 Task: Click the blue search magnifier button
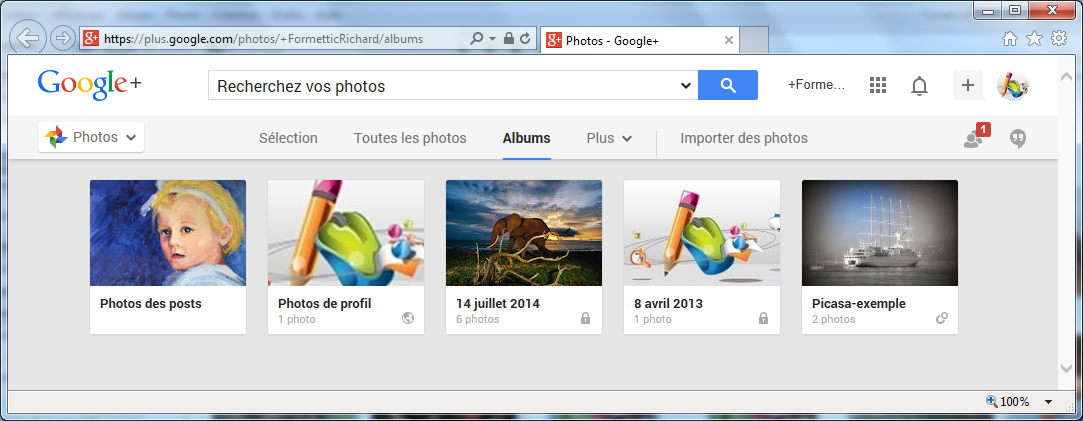point(728,85)
